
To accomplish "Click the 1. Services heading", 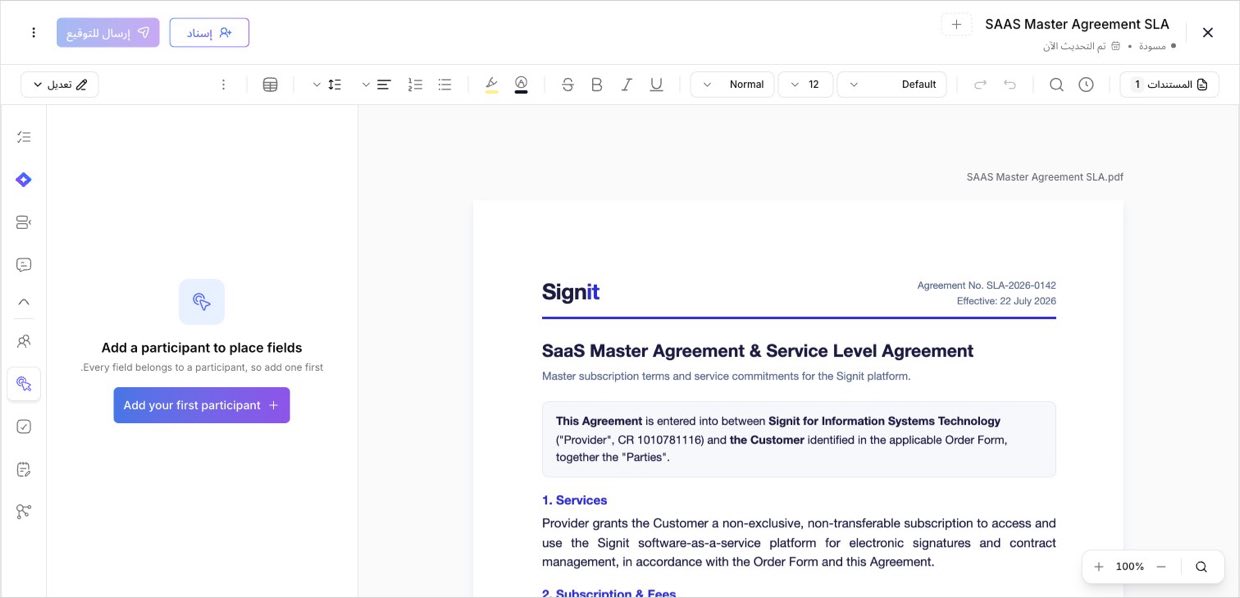I will click(574, 500).
